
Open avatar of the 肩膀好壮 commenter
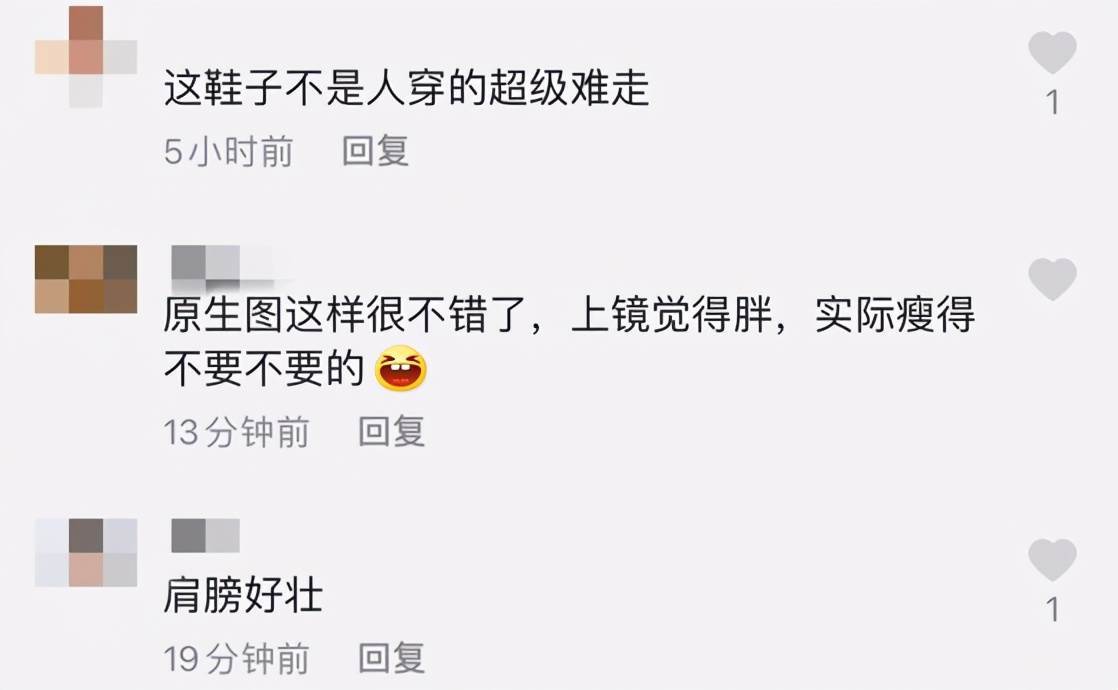[x=86, y=552]
